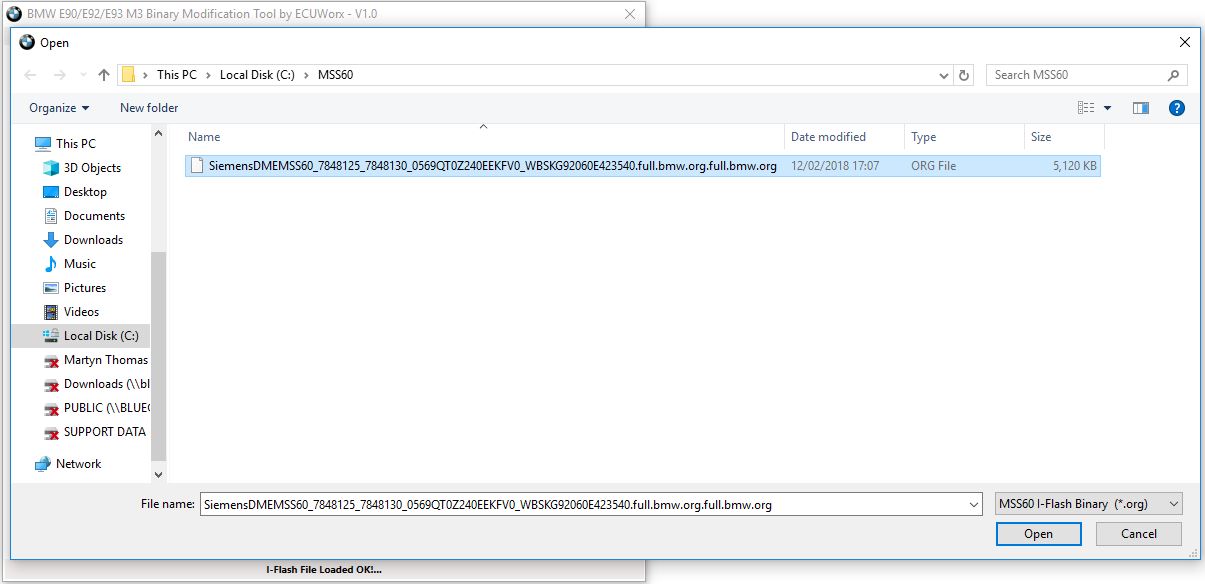Image resolution: width=1205 pixels, height=584 pixels.
Task: Click the Forward navigation arrow
Action: [59, 75]
